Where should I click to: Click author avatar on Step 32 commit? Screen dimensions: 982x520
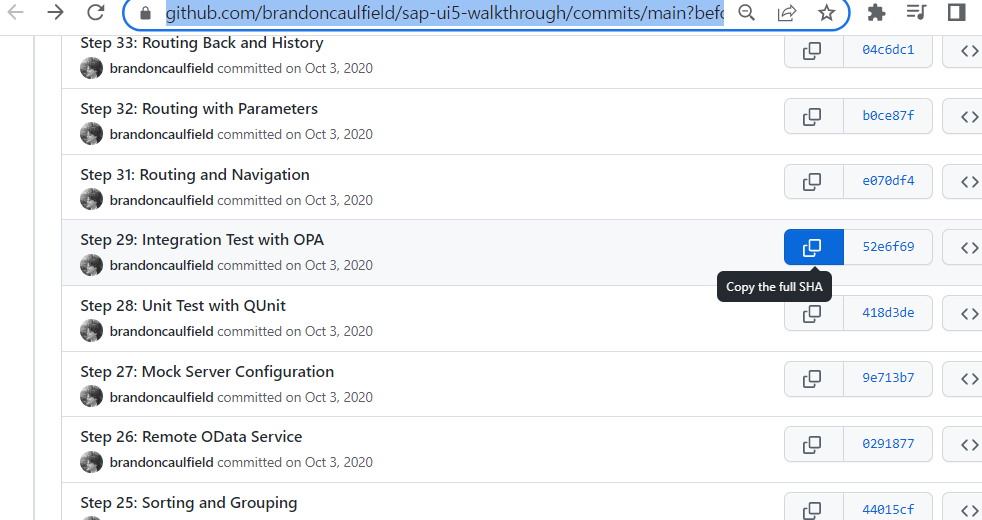coord(91,134)
